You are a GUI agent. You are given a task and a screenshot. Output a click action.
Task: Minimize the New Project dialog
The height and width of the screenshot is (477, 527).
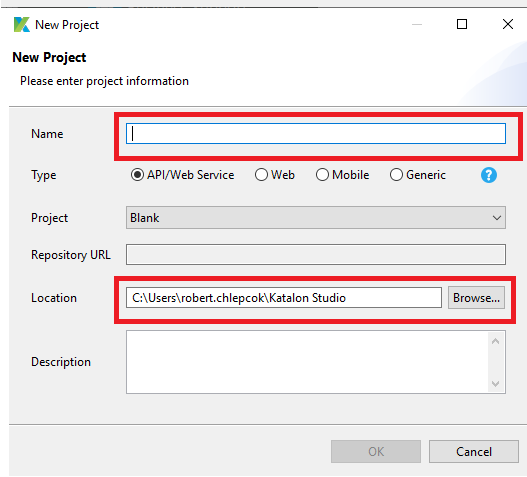417,25
